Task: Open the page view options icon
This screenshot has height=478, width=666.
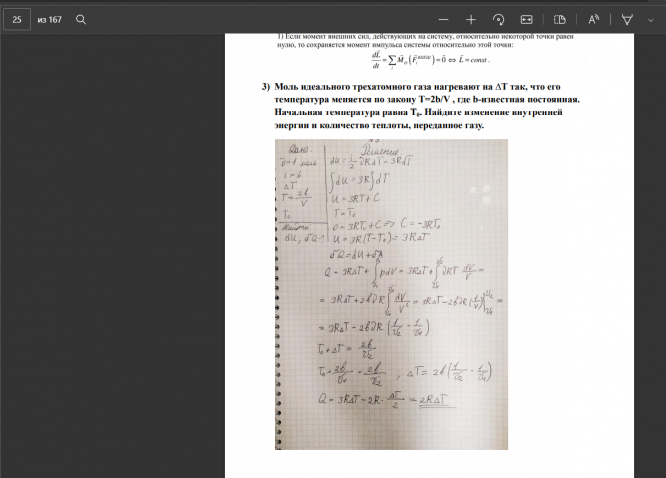Action: [560, 20]
